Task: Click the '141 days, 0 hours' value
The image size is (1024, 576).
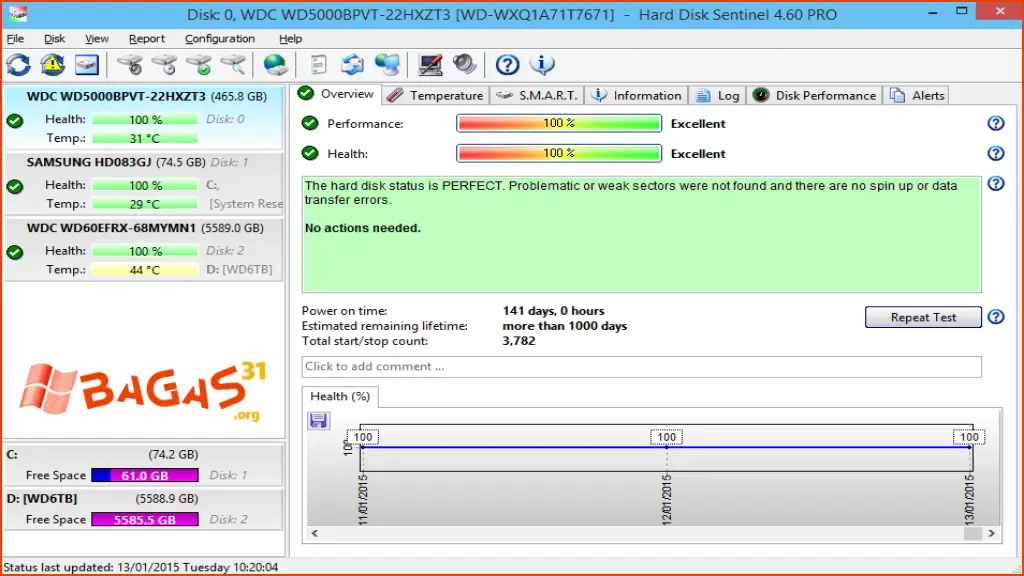Action: [553, 311]
